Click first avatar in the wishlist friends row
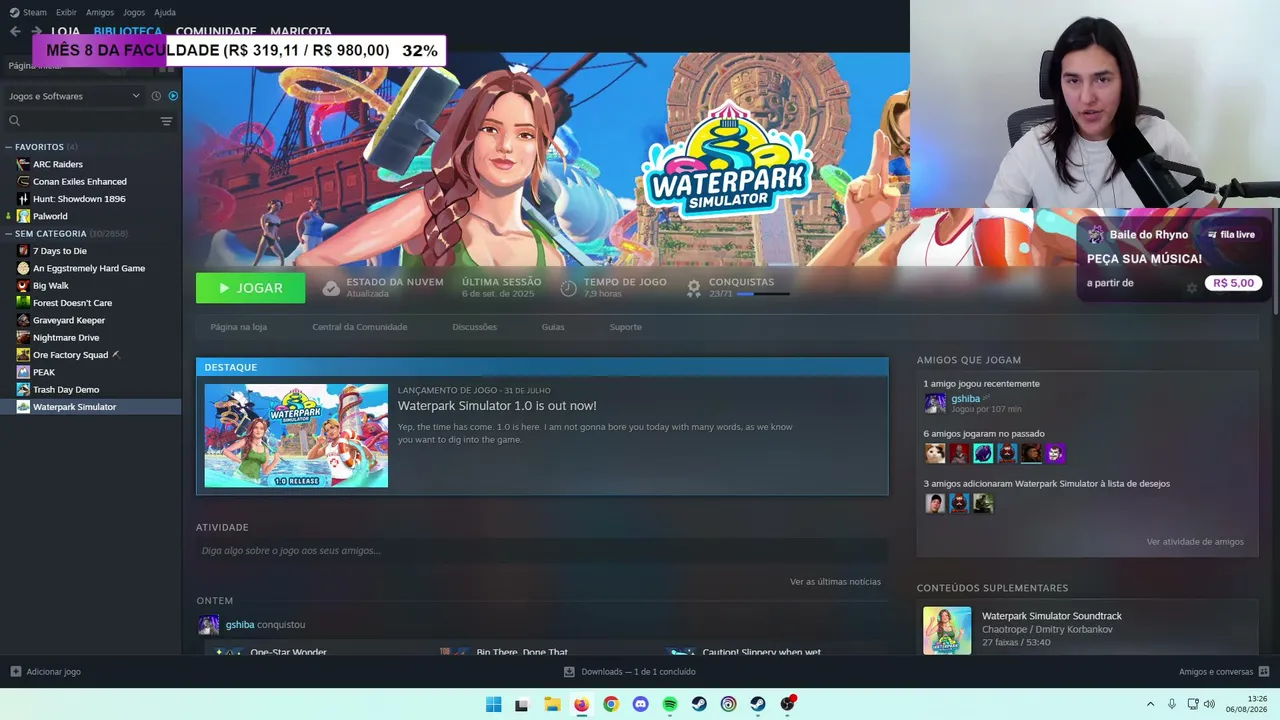Image resolution: width=1280 pixels, height=720 pixels. (x=935, y=504)
